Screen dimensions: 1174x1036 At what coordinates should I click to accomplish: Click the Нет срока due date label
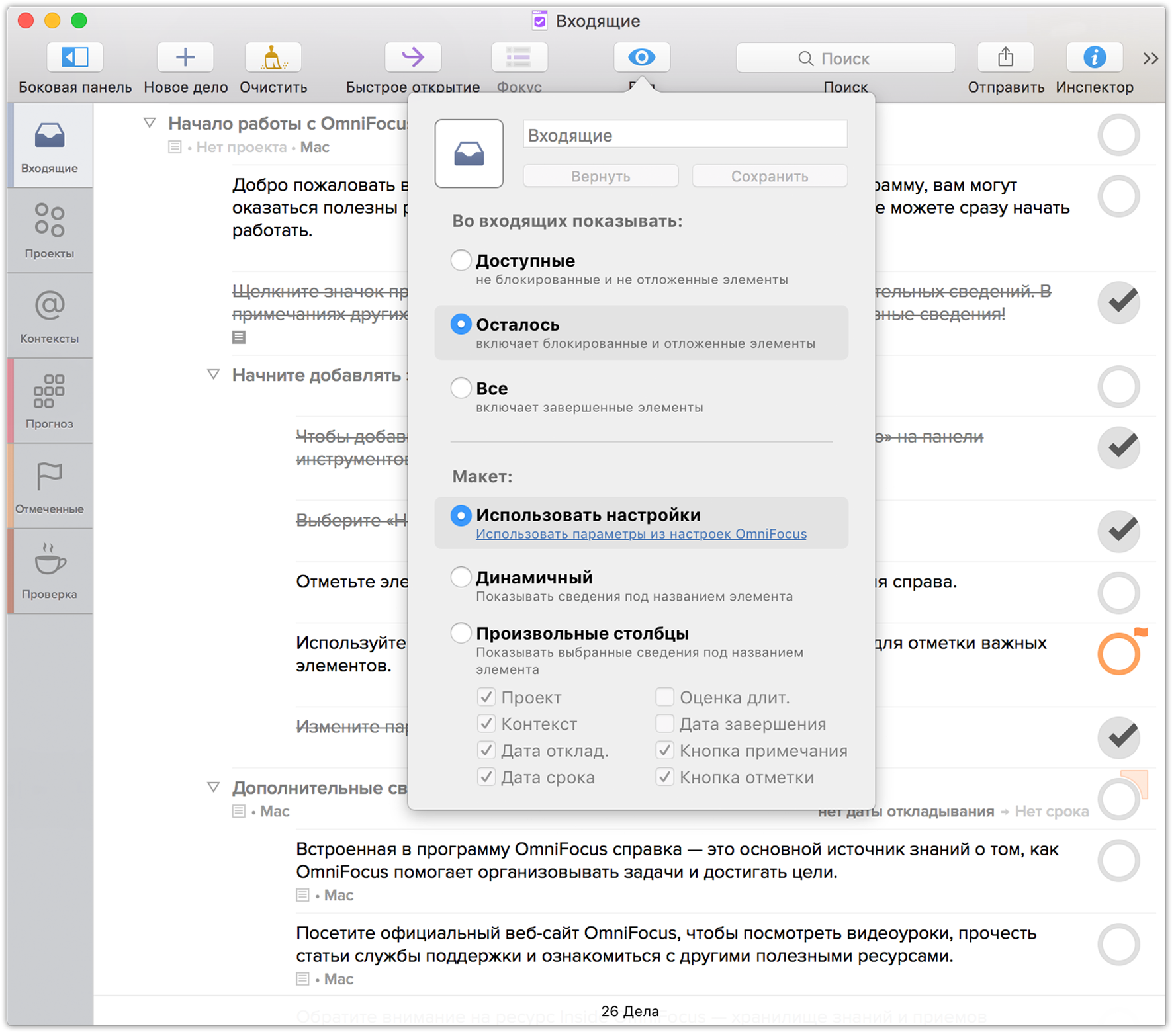(x=1052, y=812)
